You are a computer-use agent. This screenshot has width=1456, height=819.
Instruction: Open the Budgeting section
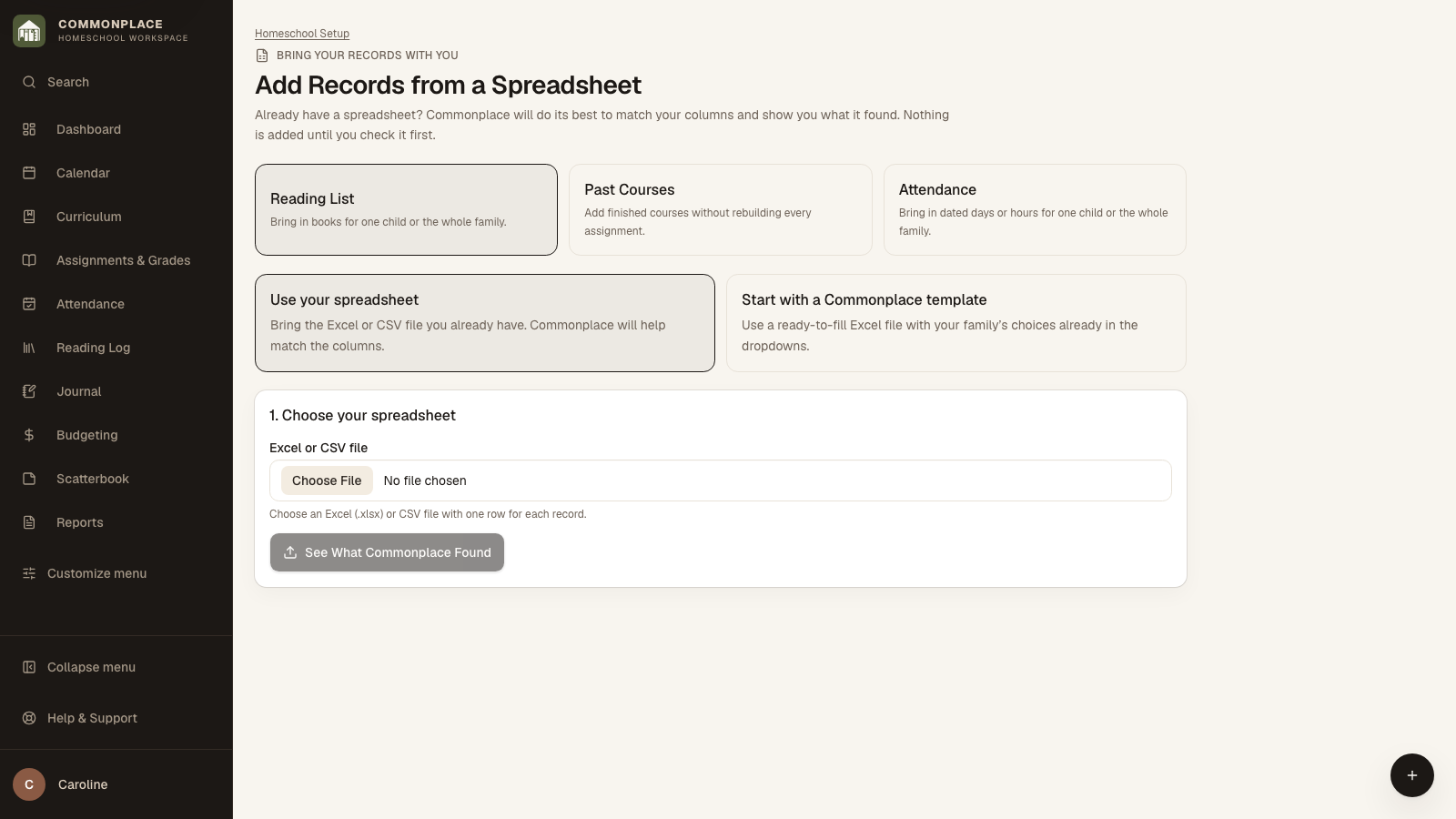pos(116,435)
